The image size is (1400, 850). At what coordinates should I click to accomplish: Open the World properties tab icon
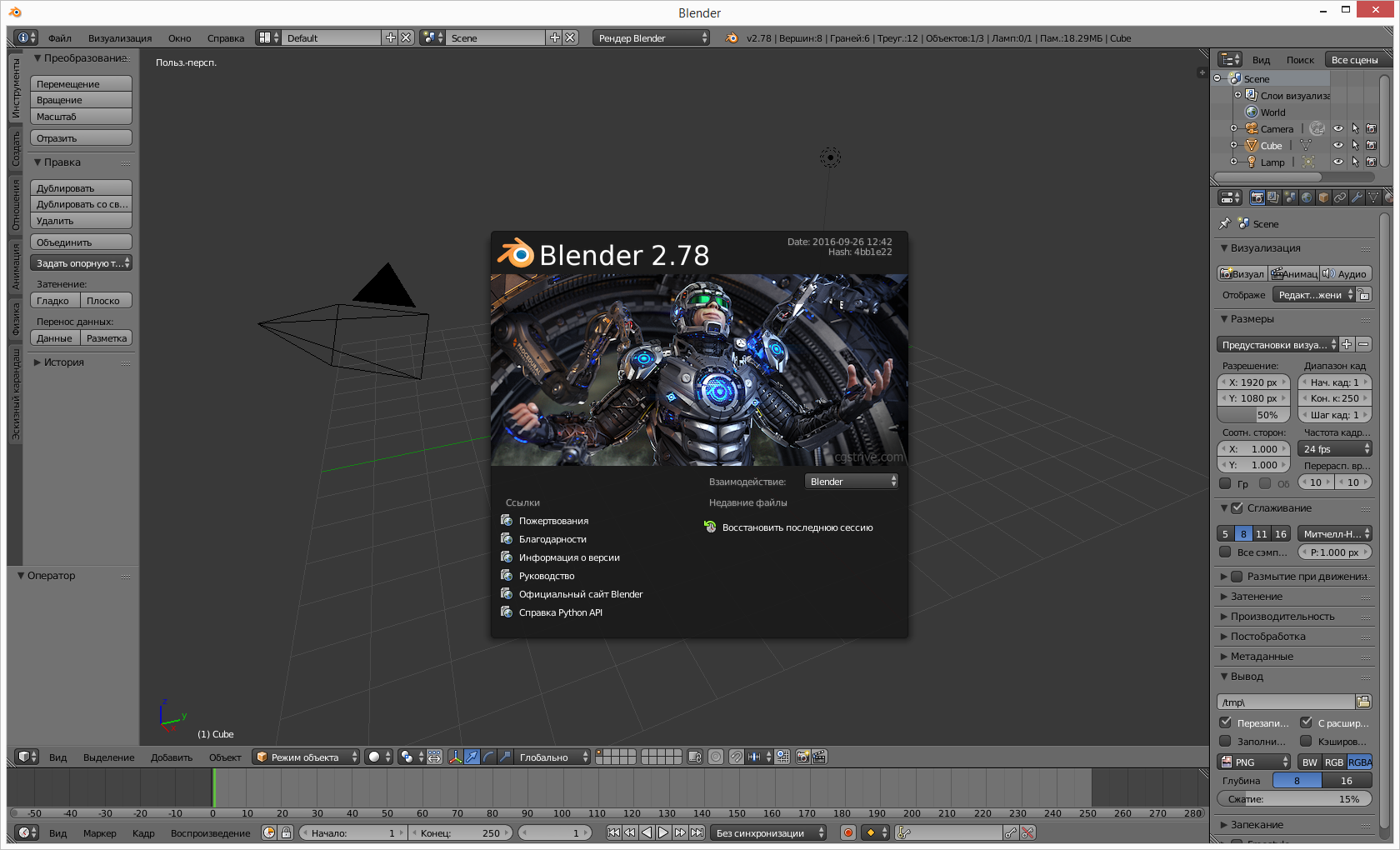[1307, 197]
